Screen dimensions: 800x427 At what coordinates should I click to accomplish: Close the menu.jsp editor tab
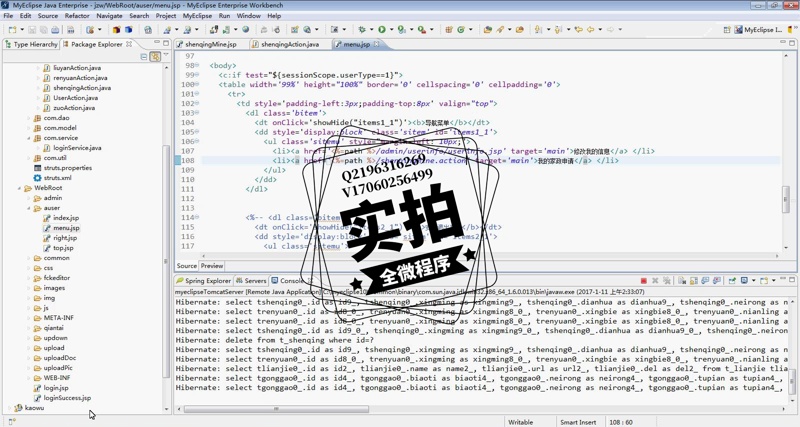pos(376,45)
